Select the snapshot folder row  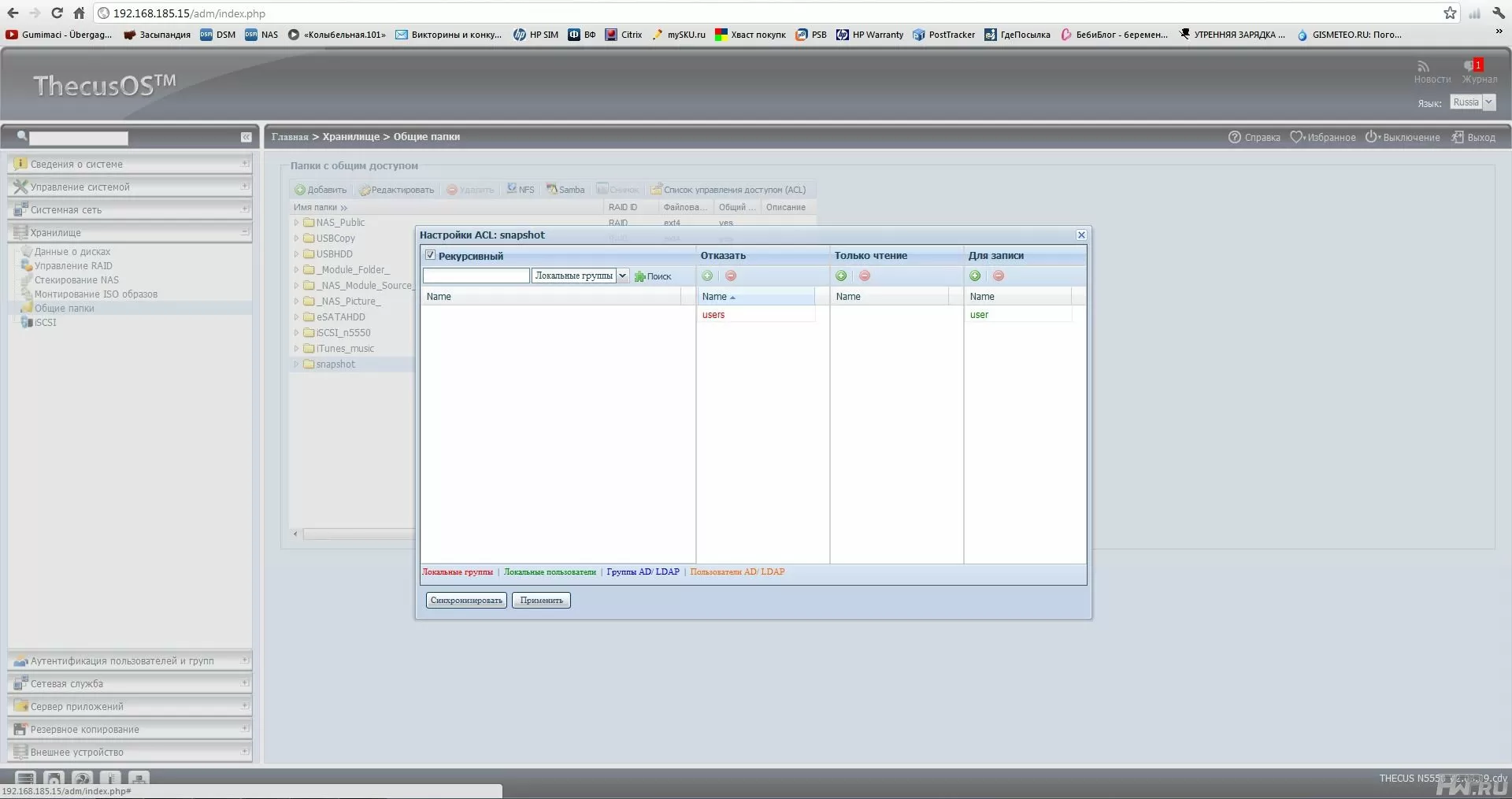353,364
